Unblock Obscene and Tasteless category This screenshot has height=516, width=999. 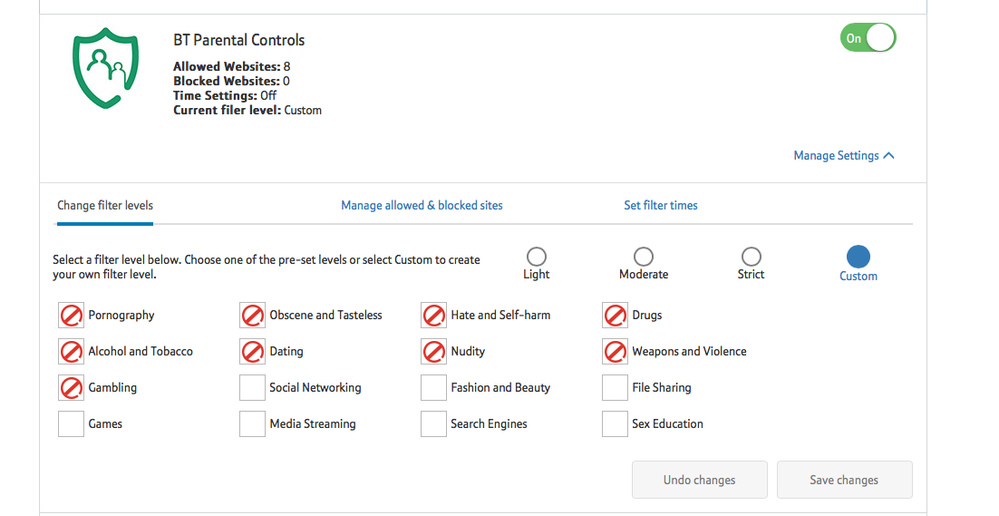pyautogui.click(x=252, y=315)
